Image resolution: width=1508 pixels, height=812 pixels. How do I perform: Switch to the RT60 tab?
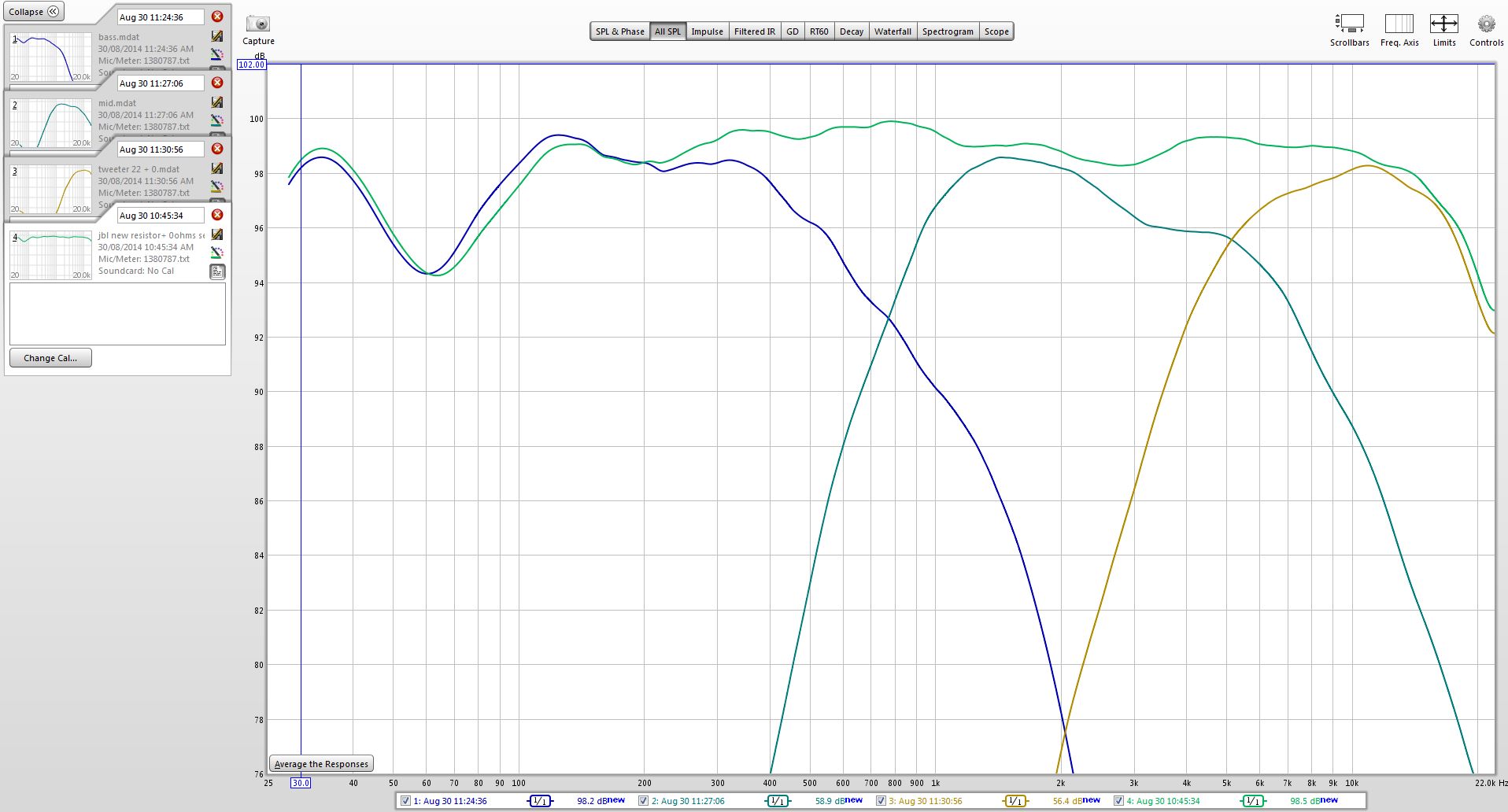coord(819,31)
